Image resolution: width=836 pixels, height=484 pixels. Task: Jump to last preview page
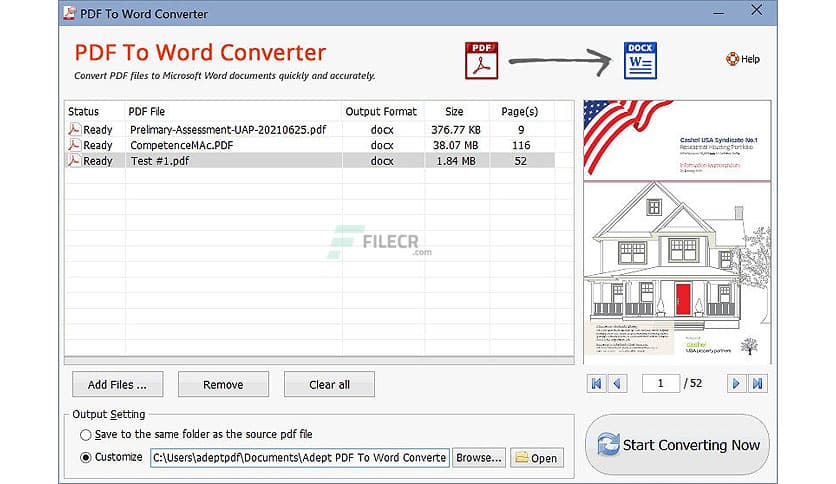pos(758,383)
